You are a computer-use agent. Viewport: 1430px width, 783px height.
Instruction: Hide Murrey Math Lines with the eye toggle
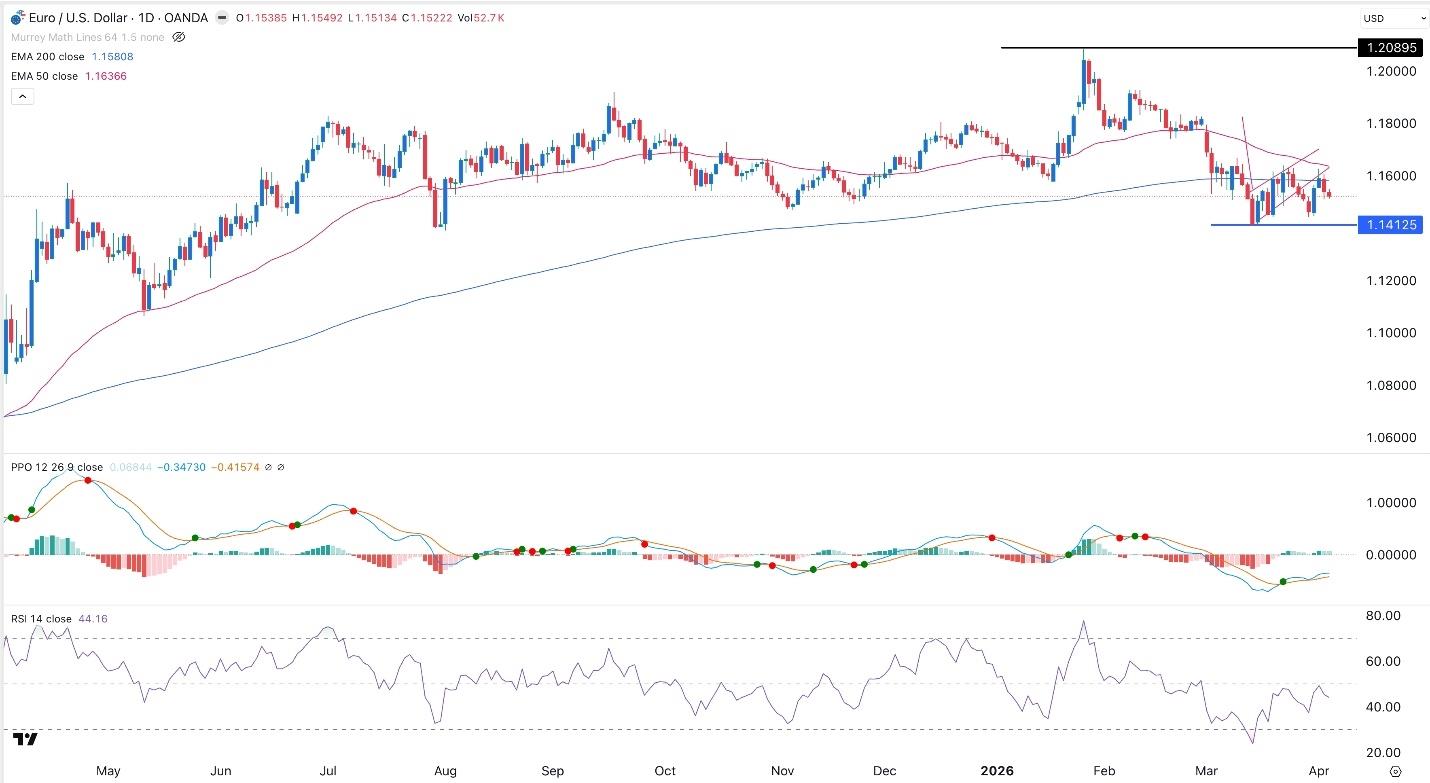(178, 36)
